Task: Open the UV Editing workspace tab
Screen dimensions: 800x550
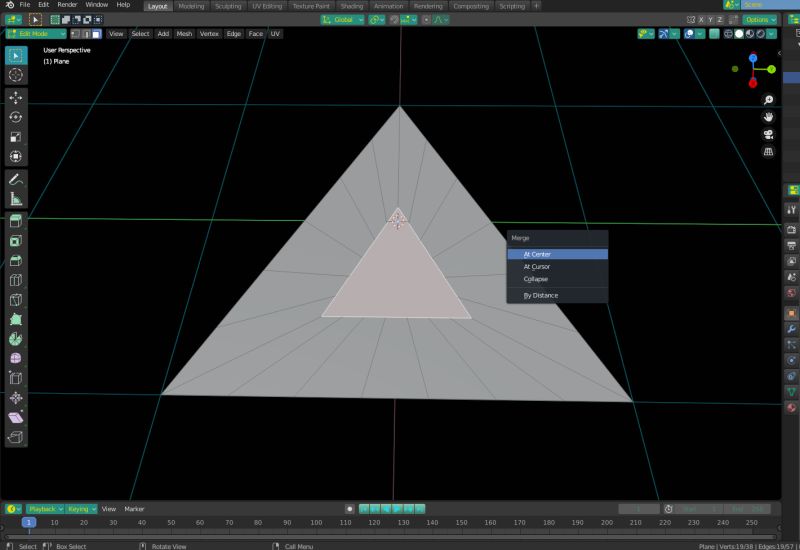Action: (267, 6)
